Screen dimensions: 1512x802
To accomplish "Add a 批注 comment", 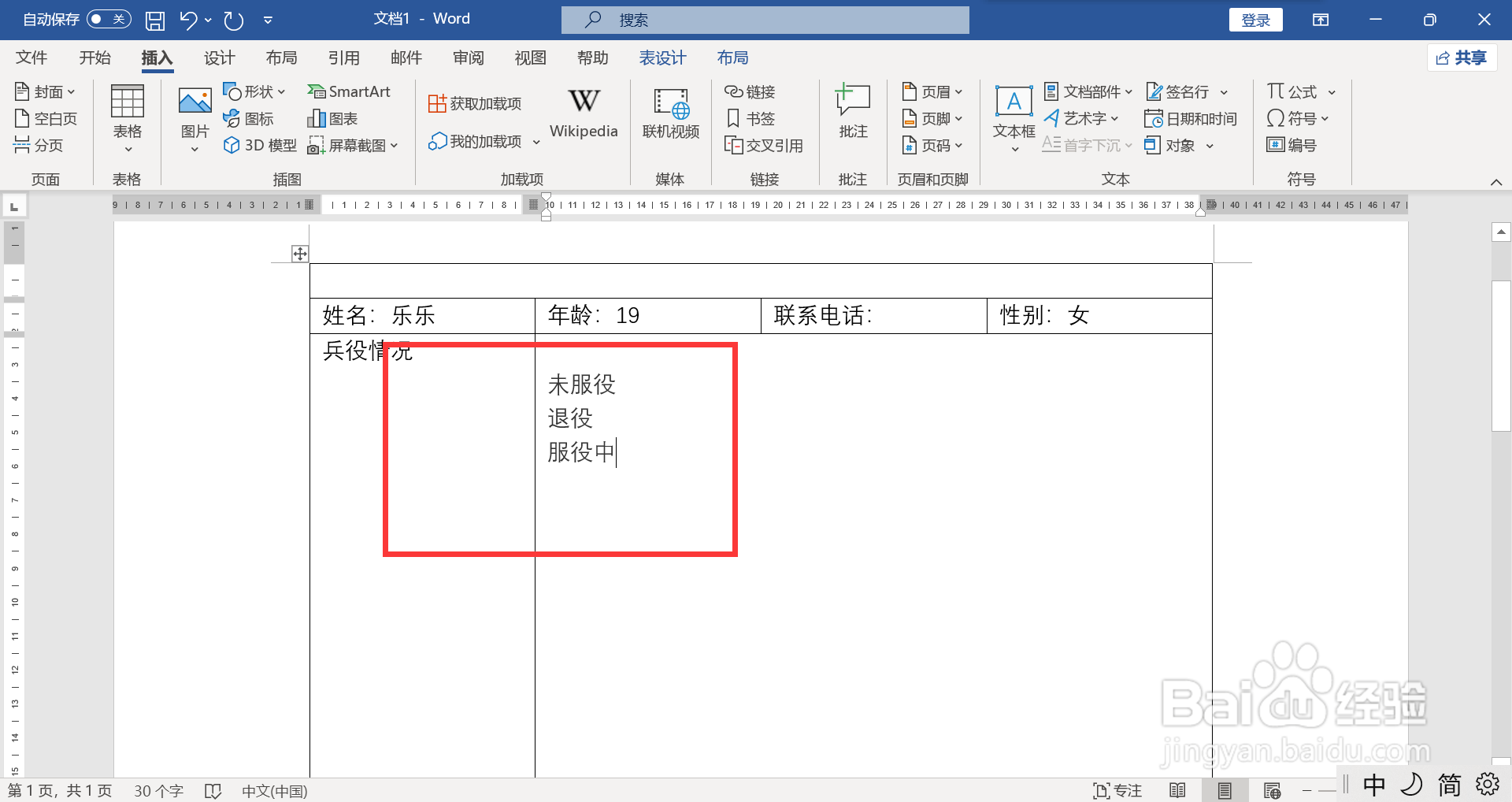I will (853, 112).
